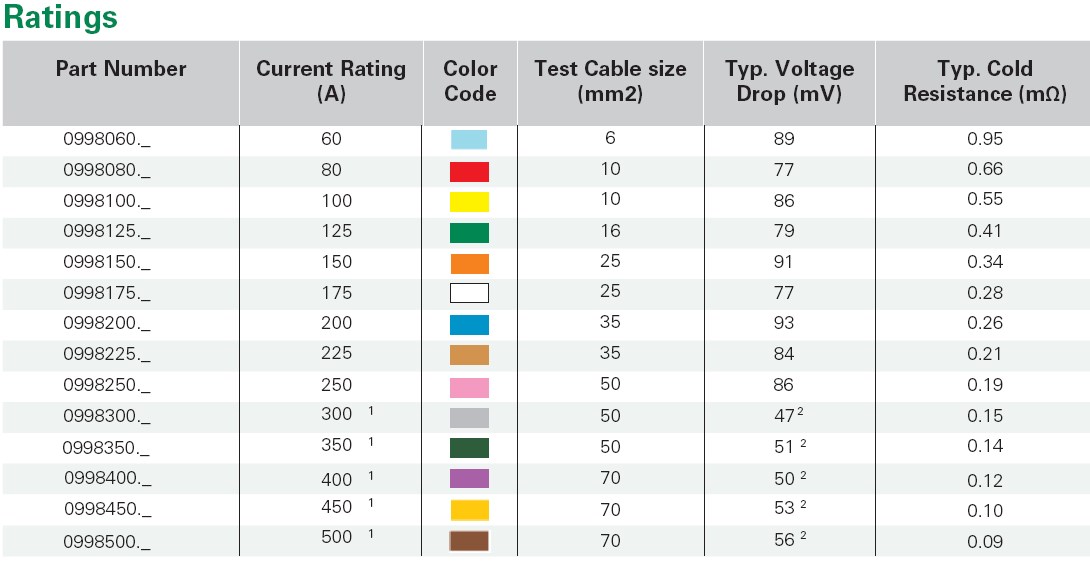
Task: Click part number 0998500._
Action: click(x=107, y=541)
